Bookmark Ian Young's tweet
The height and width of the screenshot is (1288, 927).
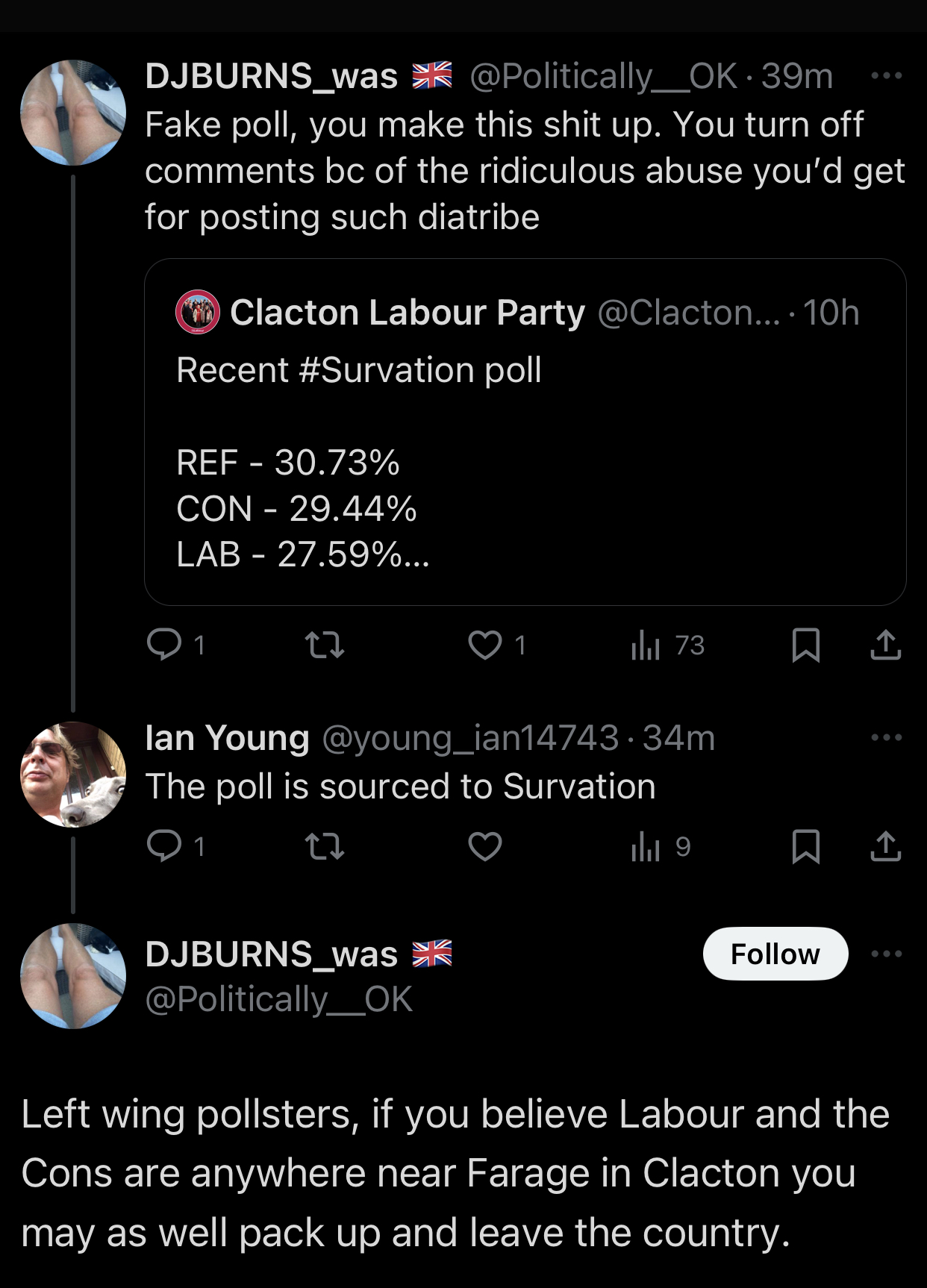tap(805, 846)
